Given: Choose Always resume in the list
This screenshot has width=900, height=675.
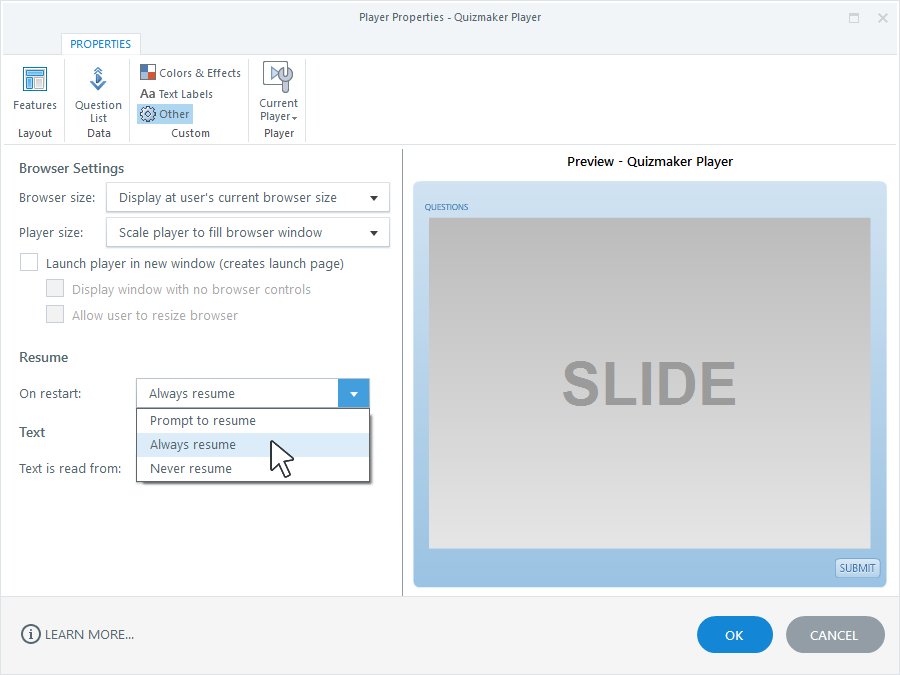Looking at the screenshot, I should pos(253,445).
